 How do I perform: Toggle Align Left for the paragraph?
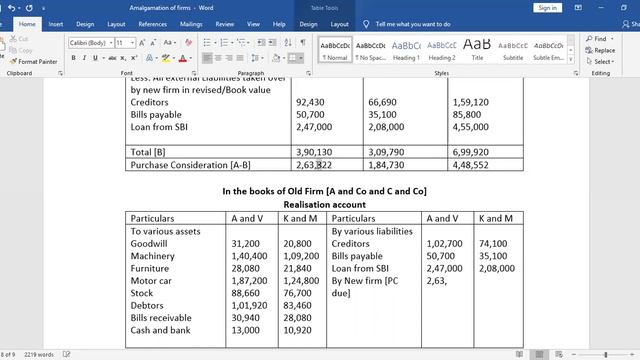207,58
